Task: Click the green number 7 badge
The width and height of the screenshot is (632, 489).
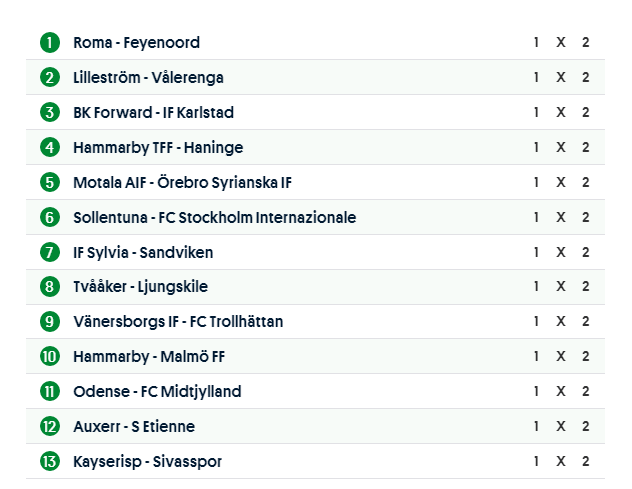Action: pyautogui.click(x=50, y=252)
